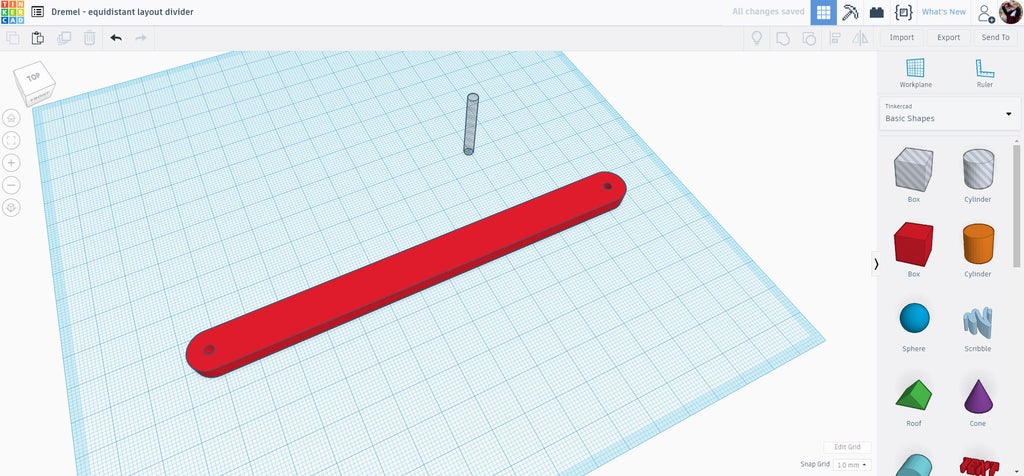Pick the purple Cone shape
Image resolution: width=1024 pixels, height=476 pixels.
(x=978, y=398)
